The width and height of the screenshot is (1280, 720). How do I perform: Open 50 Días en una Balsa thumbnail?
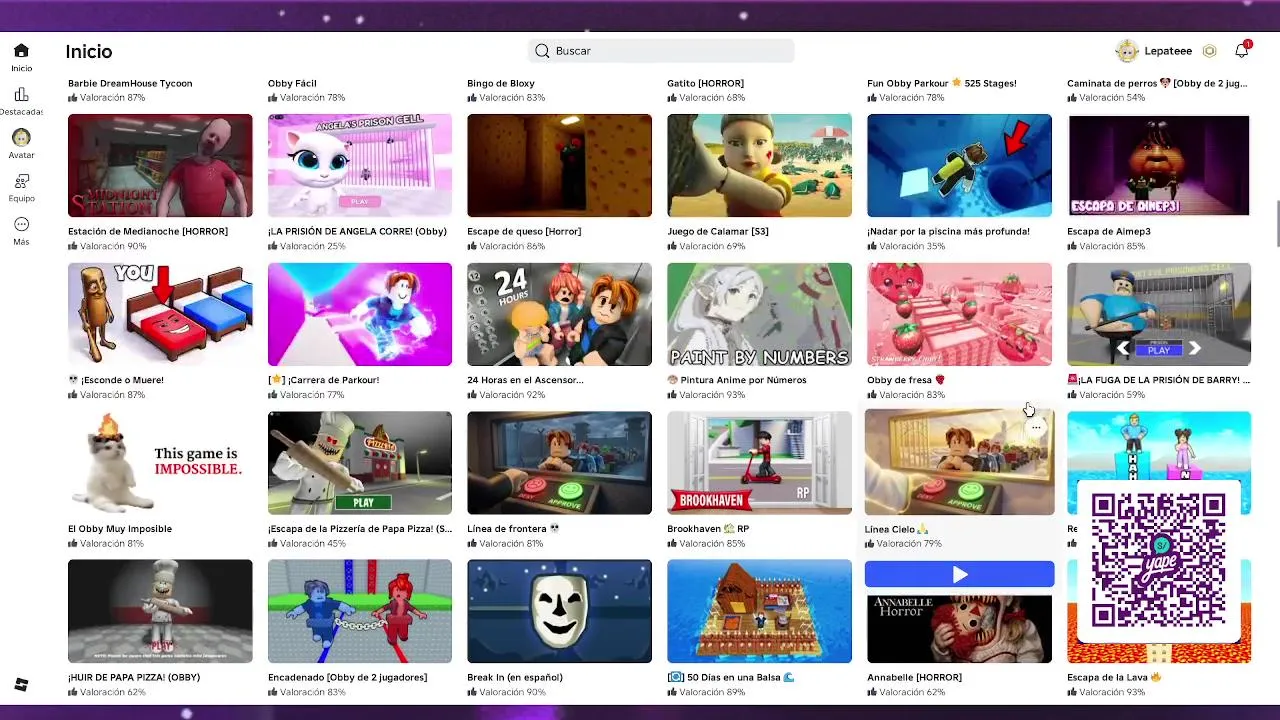point(759,611)
